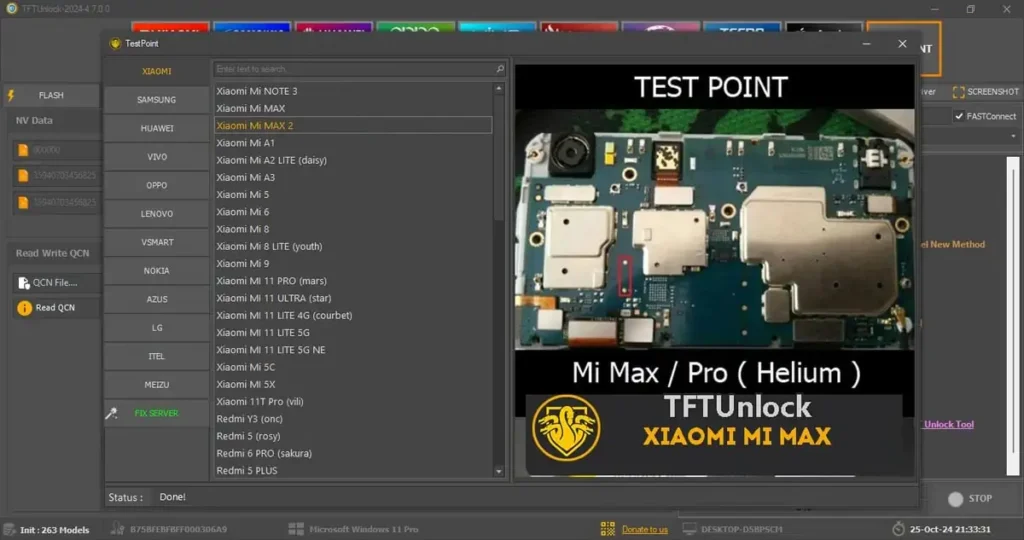Toggle FASTConnect checkbox in main window

[x=959, y=116]
